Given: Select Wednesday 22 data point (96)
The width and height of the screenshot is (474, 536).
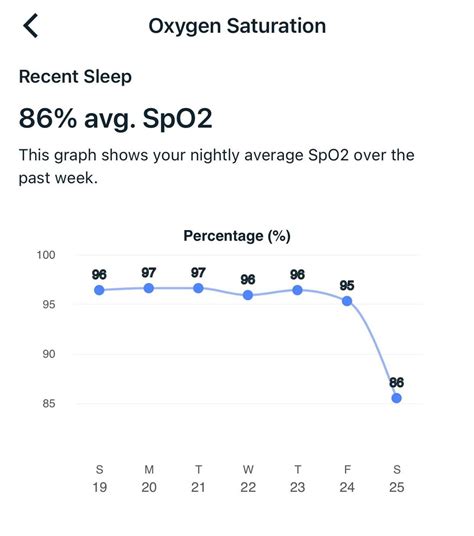Looking at the screenshot, I should 248,295.
